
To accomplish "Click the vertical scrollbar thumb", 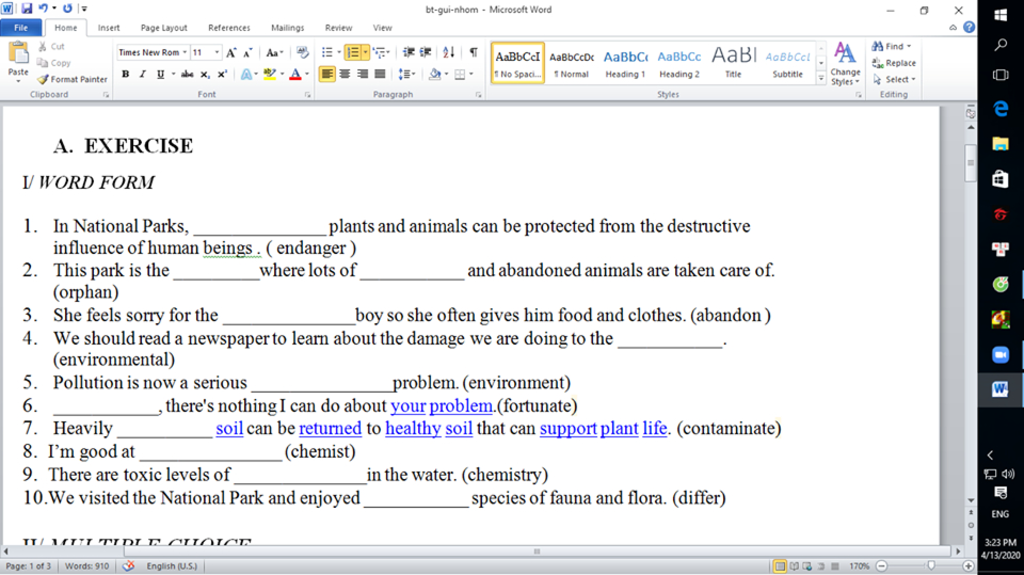I will coord(970,162).
